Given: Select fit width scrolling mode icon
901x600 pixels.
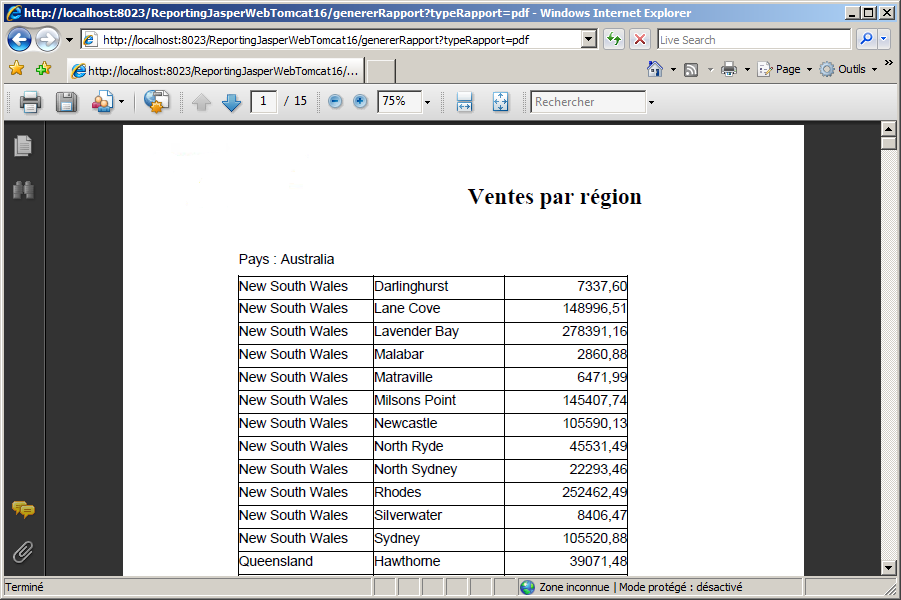Looking at the screenshot, I should (x=464, y=102).
